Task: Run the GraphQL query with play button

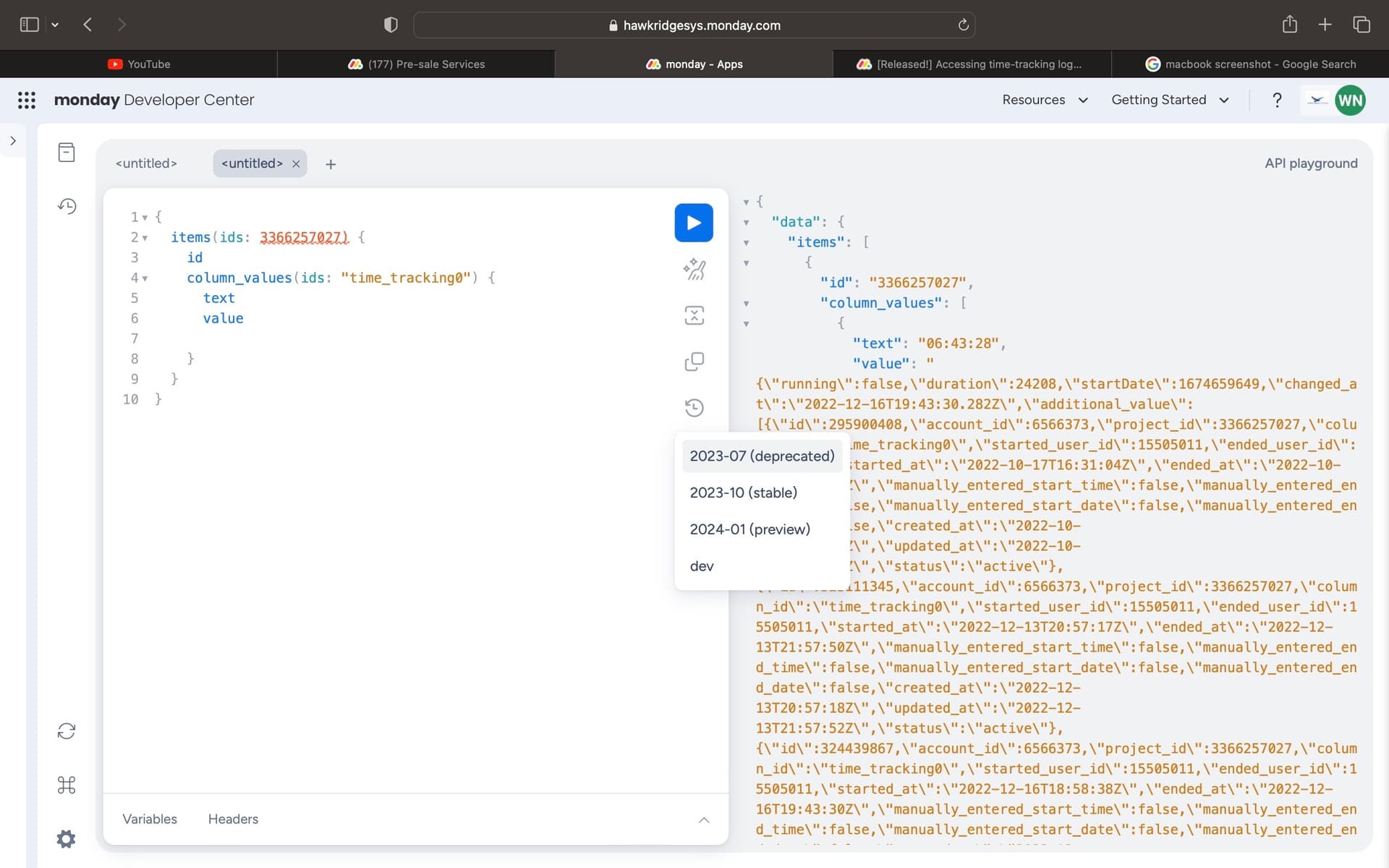Action: point(693,223)
